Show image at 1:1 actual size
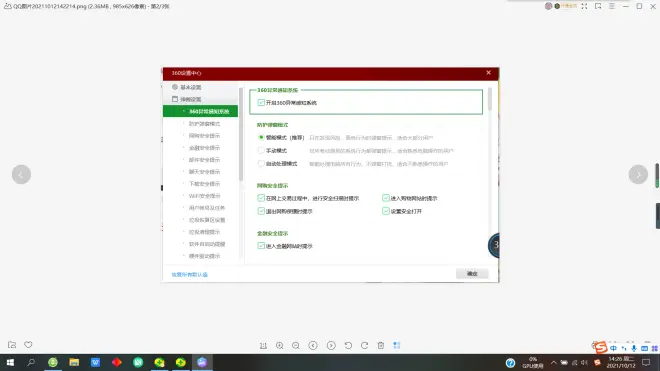Viewport: 660px width, 371px height. tap(263, 346)
